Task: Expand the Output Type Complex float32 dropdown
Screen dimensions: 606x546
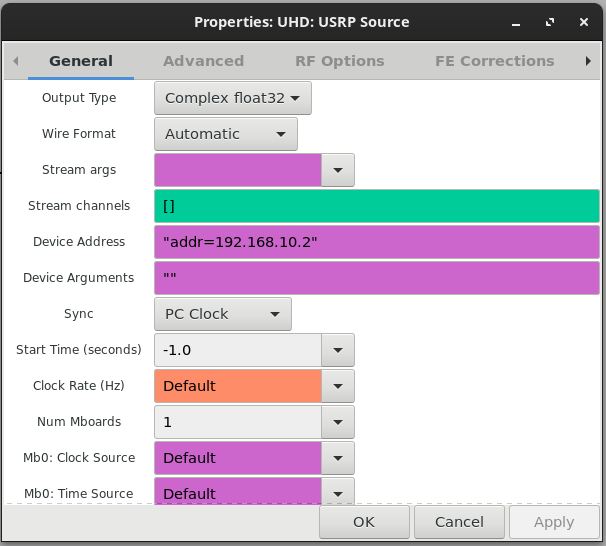Action: coord(233,98)
